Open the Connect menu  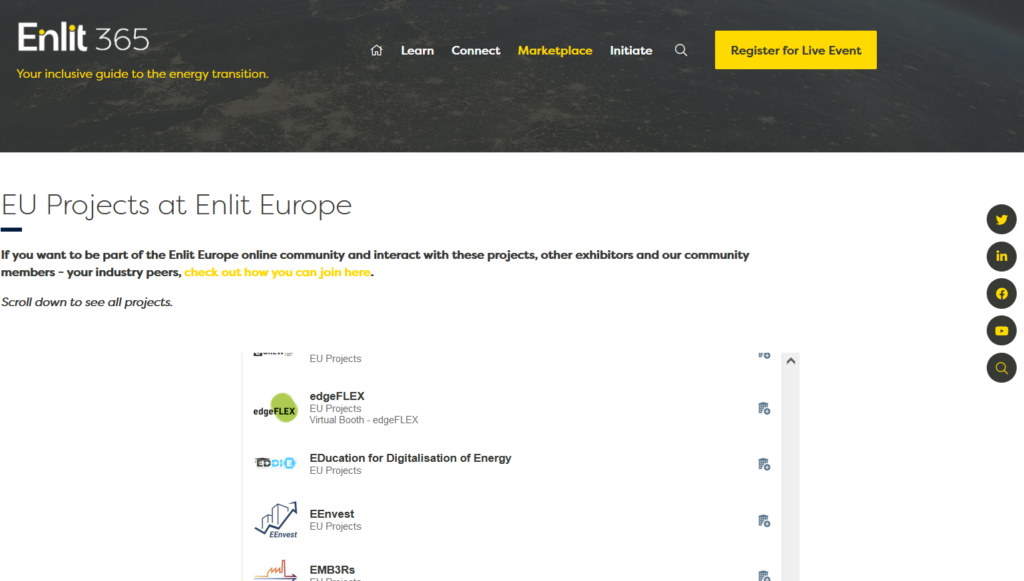point(475,50)
